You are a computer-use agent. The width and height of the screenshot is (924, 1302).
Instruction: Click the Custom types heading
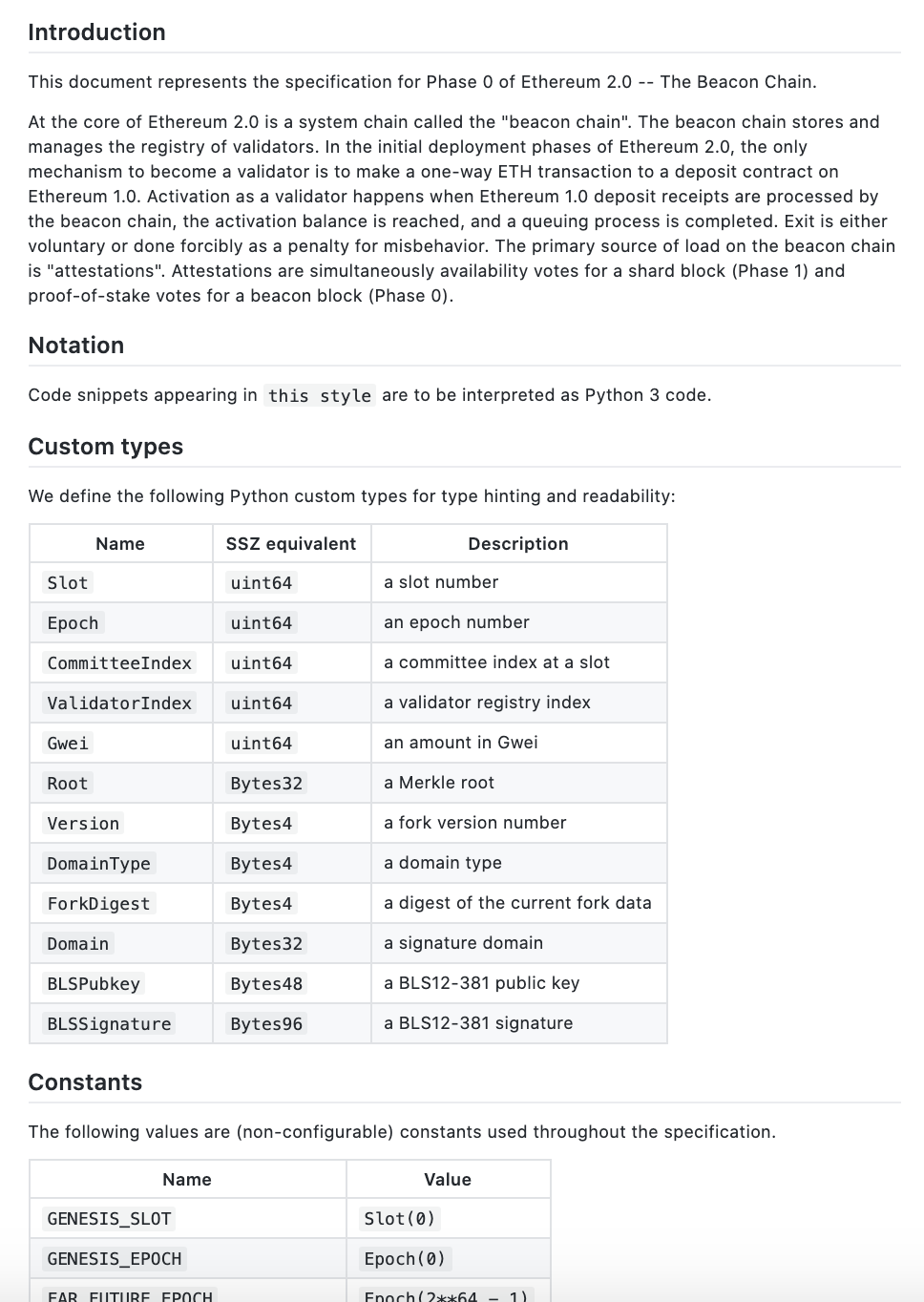[x=105, y=447]
